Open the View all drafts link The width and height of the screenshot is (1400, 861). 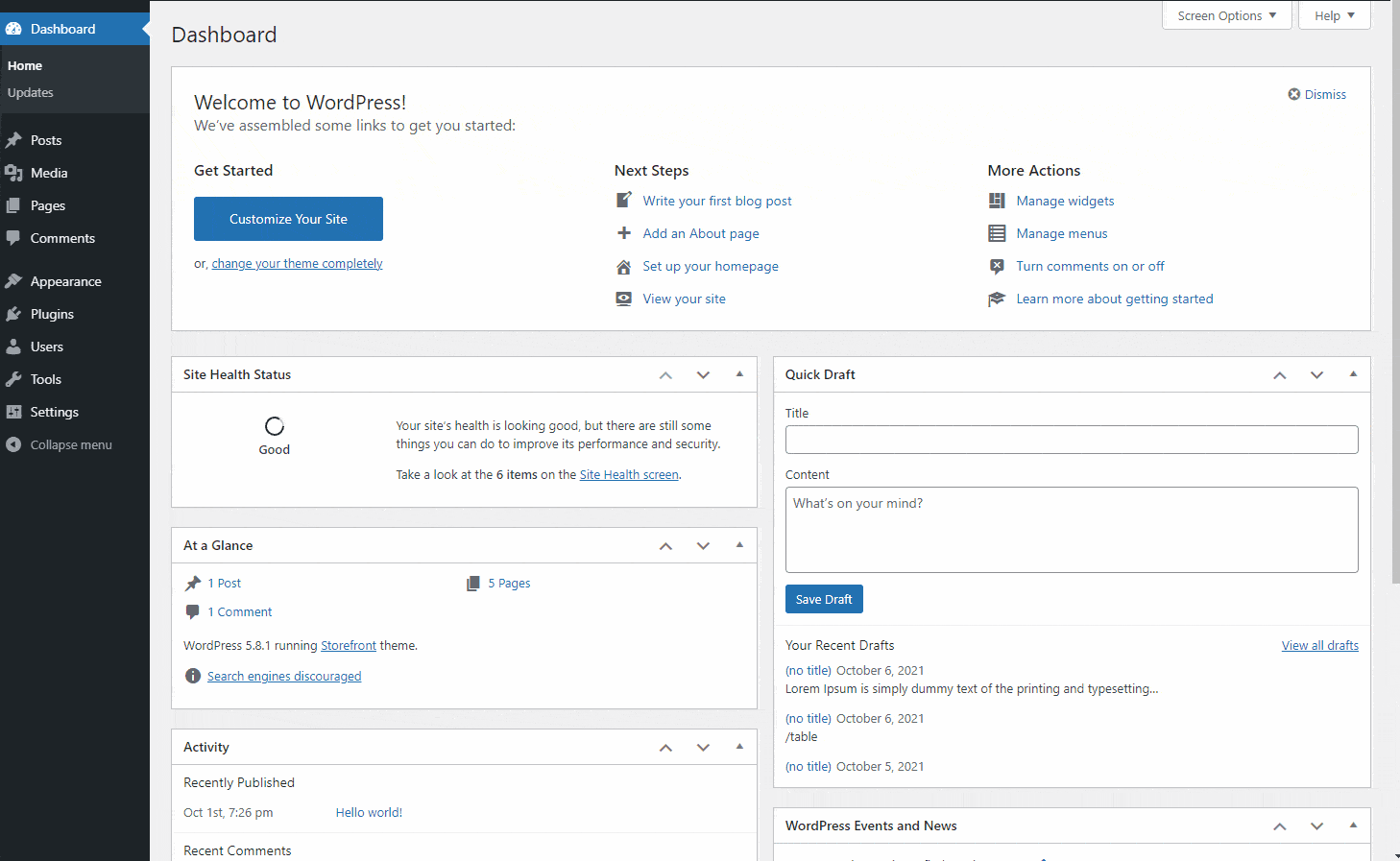tap(1320, 646)
